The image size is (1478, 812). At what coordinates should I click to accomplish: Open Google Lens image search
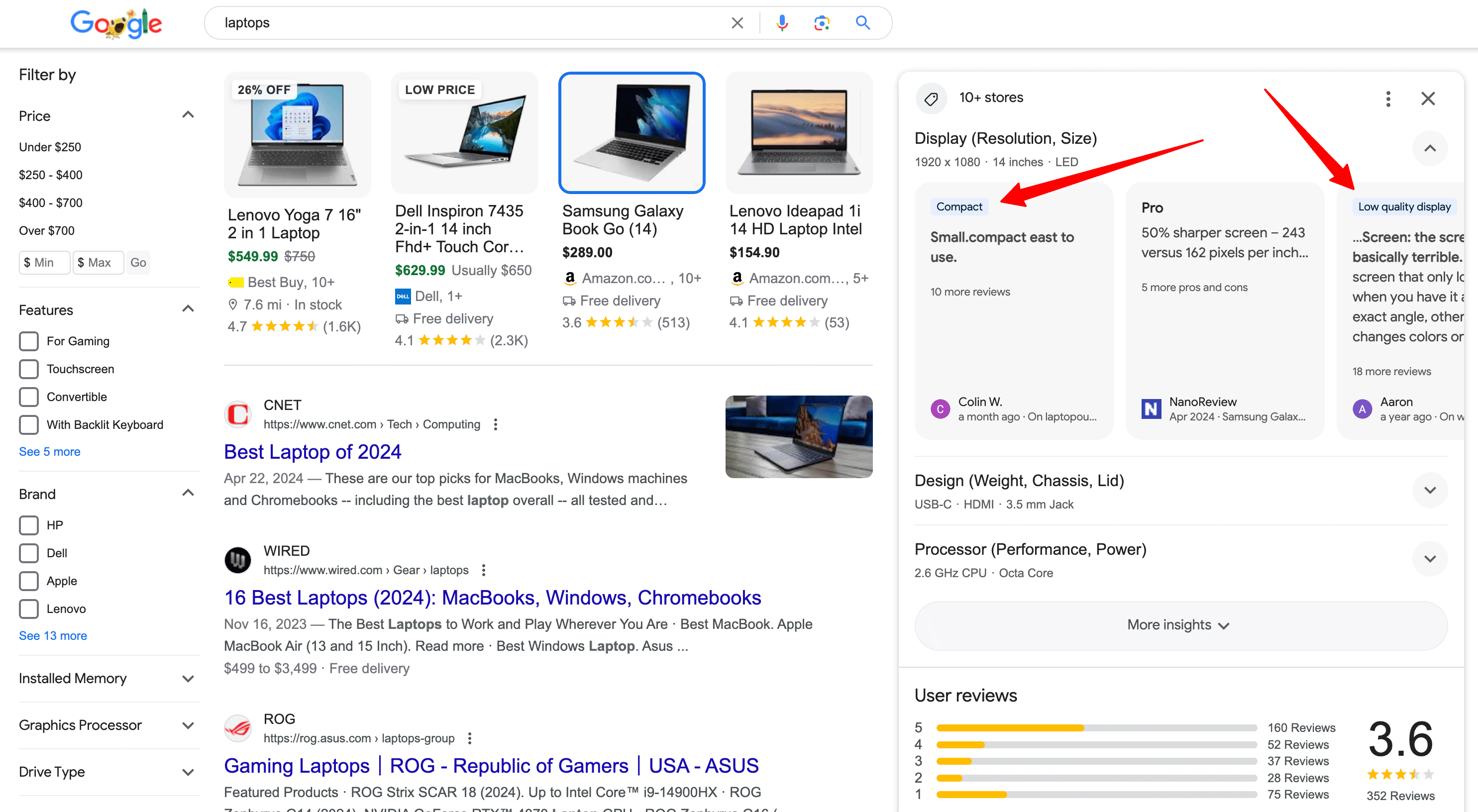pyautogui.click(x=822, y=23)
